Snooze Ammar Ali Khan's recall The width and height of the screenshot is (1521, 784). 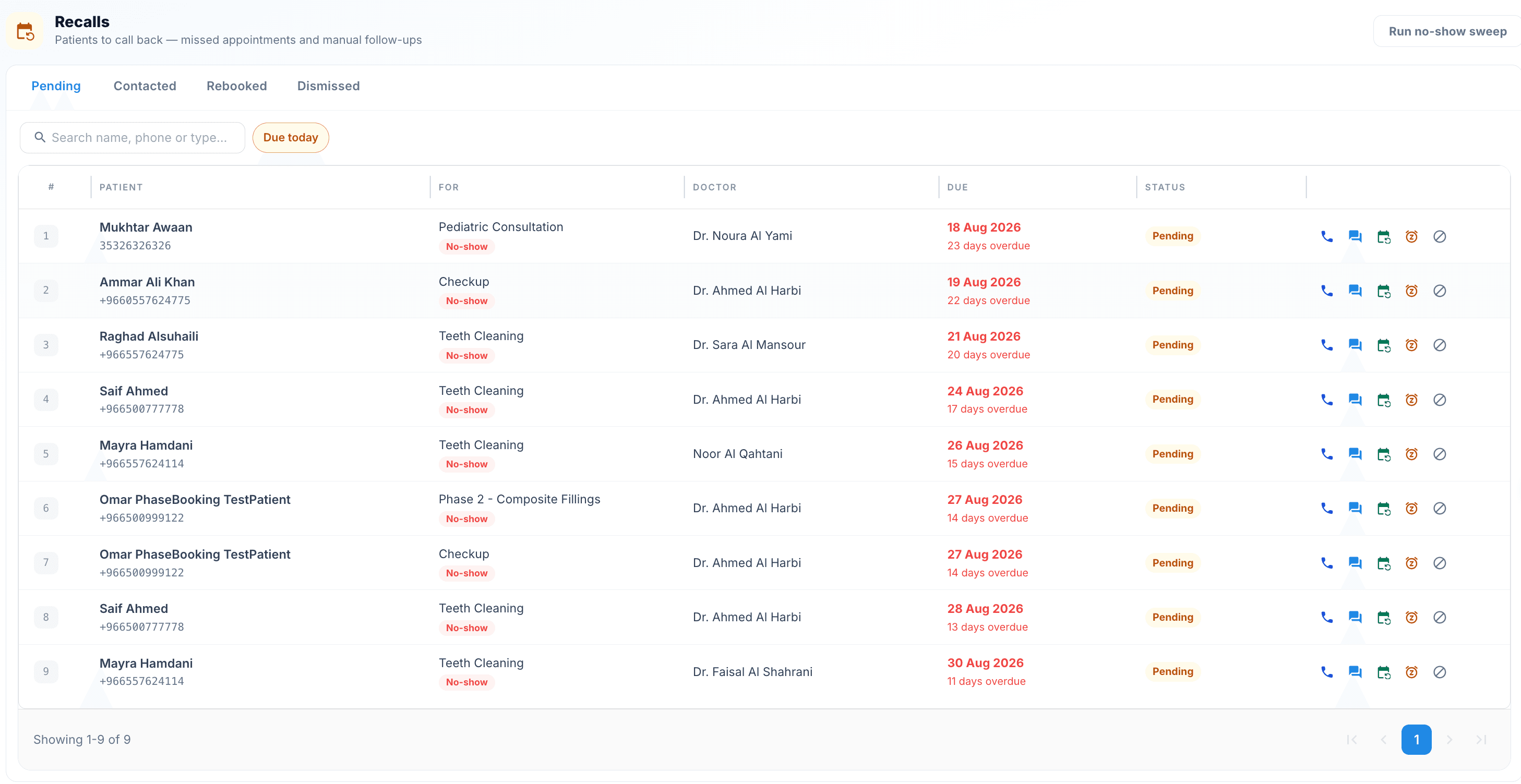pos(1412,291)
